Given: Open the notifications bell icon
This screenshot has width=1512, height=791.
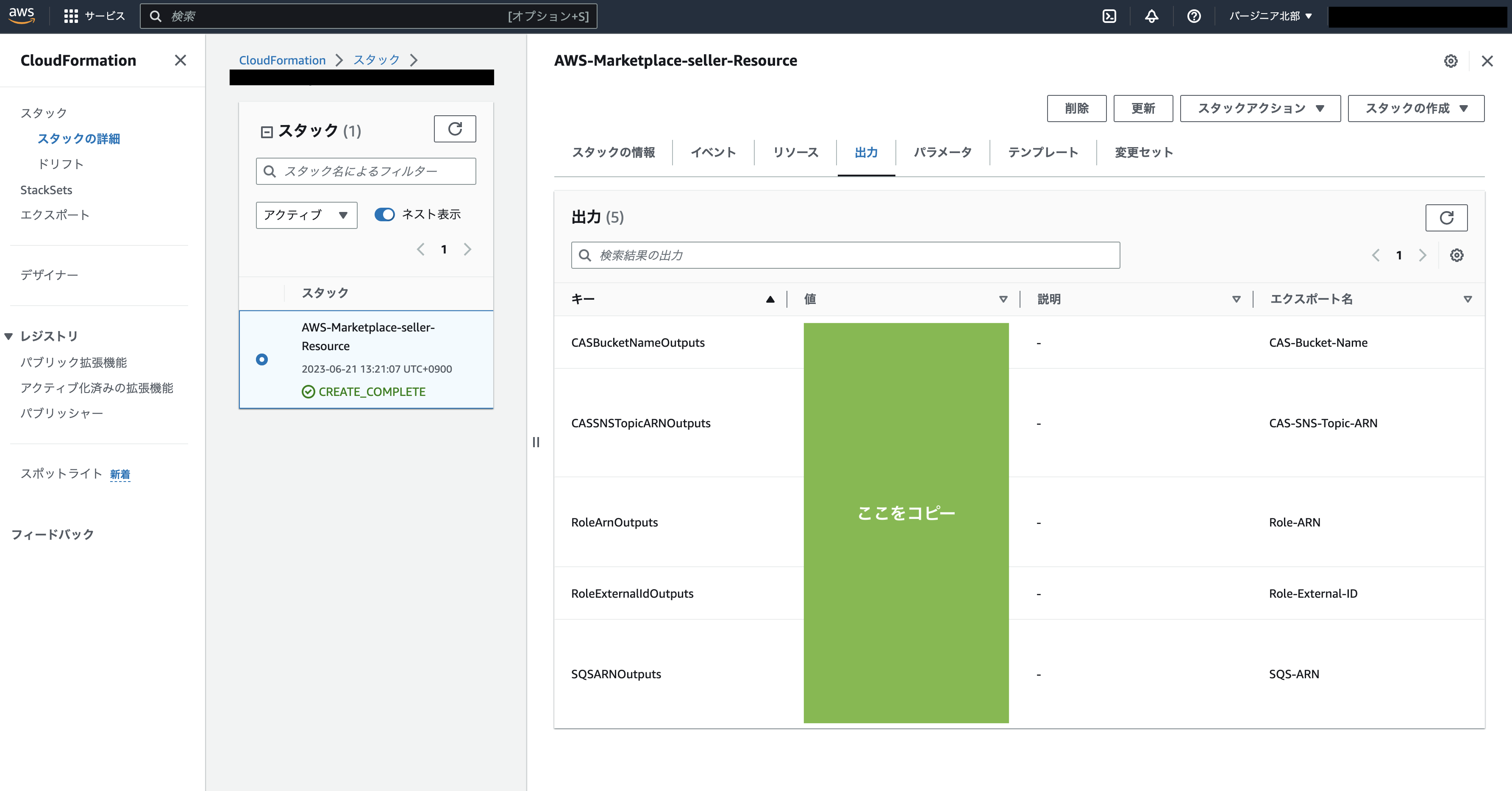Looking at the screenshot, I should pos(1151,16).
